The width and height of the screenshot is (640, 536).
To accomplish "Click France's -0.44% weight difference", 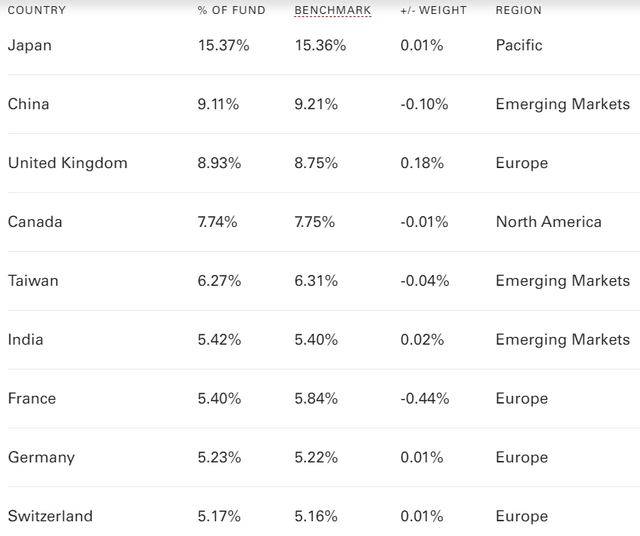I will (x=424, y=398).
